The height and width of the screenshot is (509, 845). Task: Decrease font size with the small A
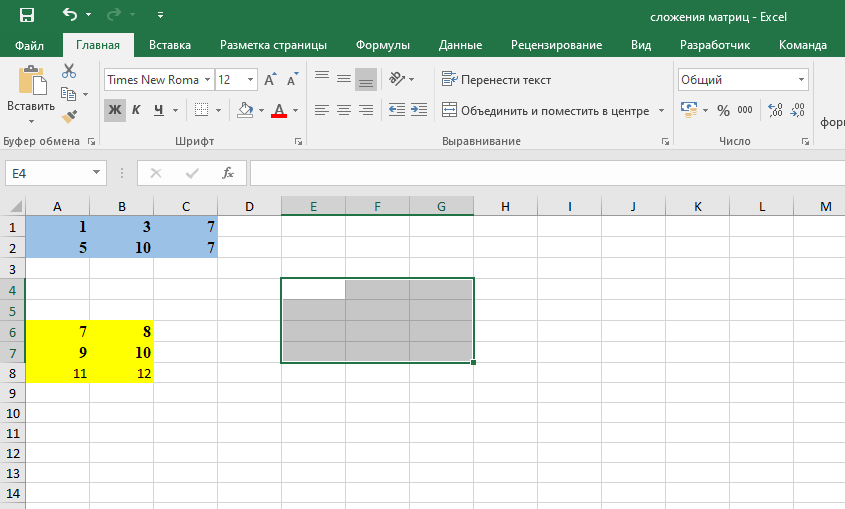click(x=293, y=80)
